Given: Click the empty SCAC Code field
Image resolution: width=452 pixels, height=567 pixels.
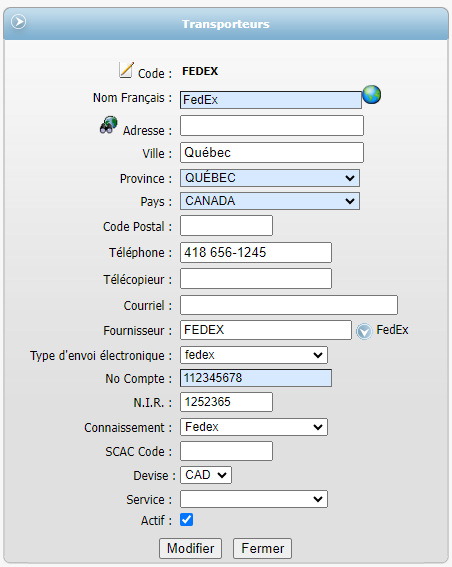Looking at the screenshot, I should coord(226,451).
